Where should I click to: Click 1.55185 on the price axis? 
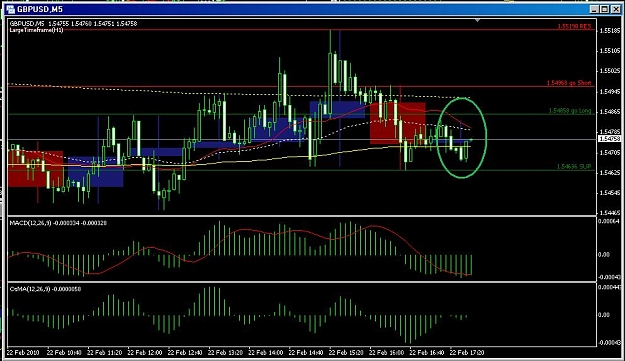coord(610,30)
